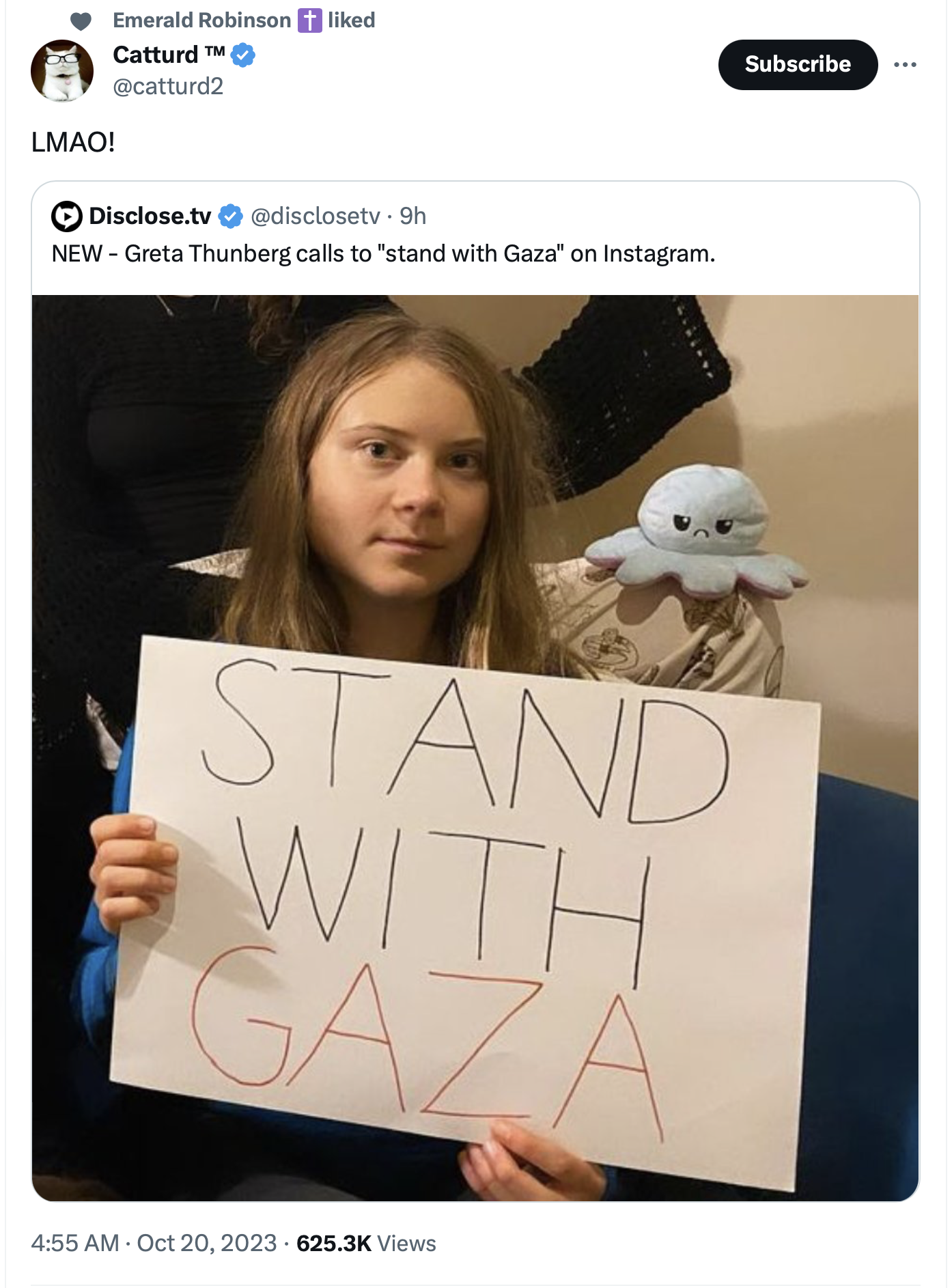
Task: Open the @catturd2 handle link
Action: point(168,86)
